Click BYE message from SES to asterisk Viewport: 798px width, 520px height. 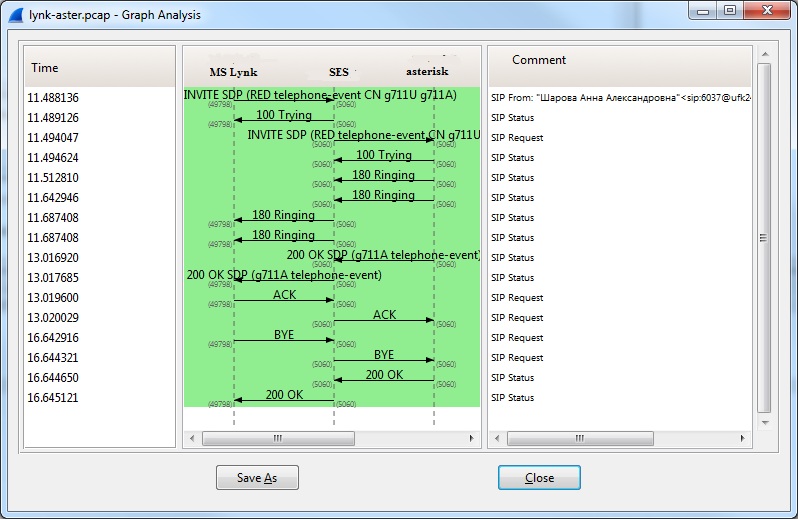pyautogui.click(x=384, y=355)
